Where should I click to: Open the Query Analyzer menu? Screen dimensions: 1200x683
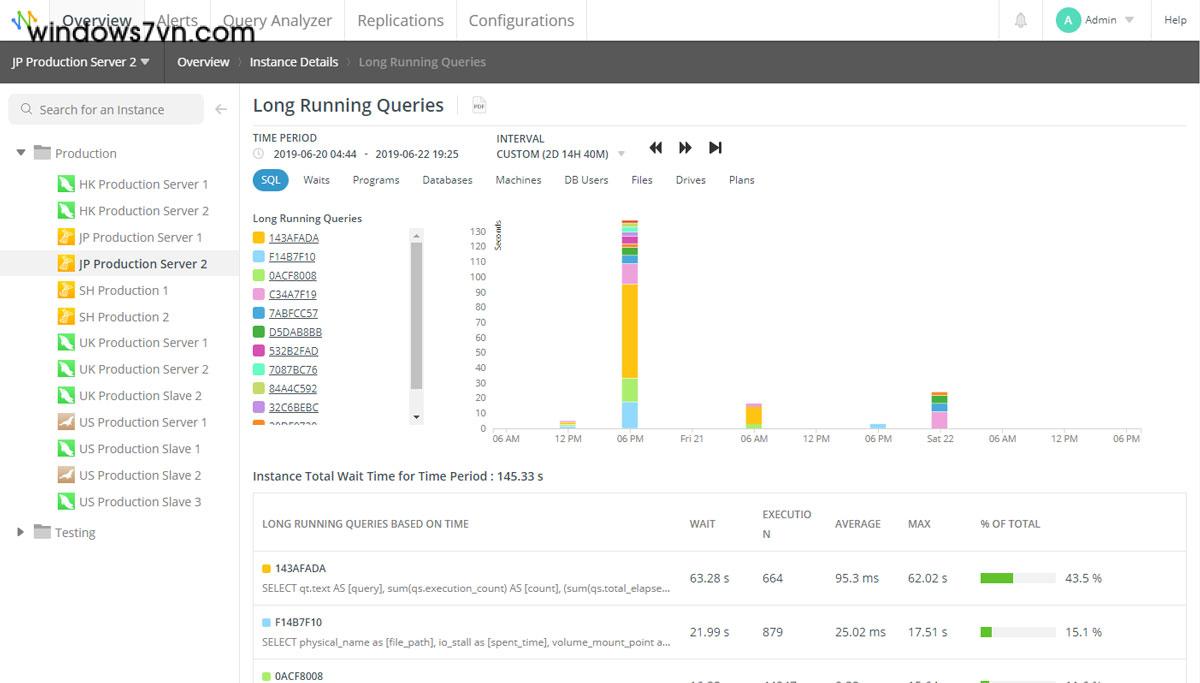click(x=277, y=20)
